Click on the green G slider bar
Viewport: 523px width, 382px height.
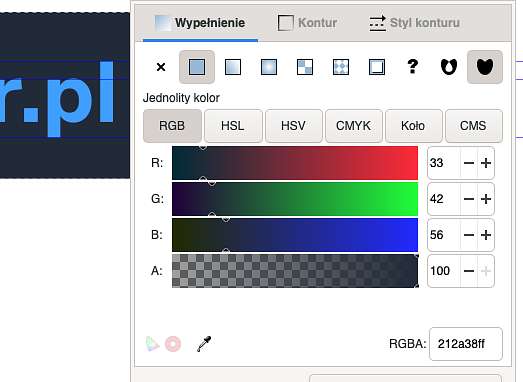click(x=295, y=199)
